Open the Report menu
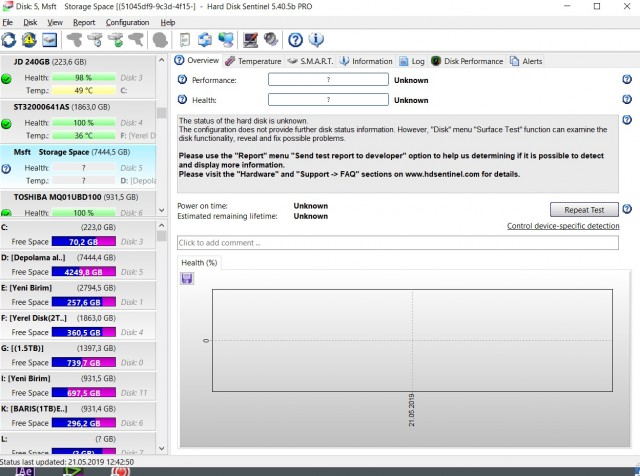The height and width of the screenshot is (476, 640). (x=84, y=22)
